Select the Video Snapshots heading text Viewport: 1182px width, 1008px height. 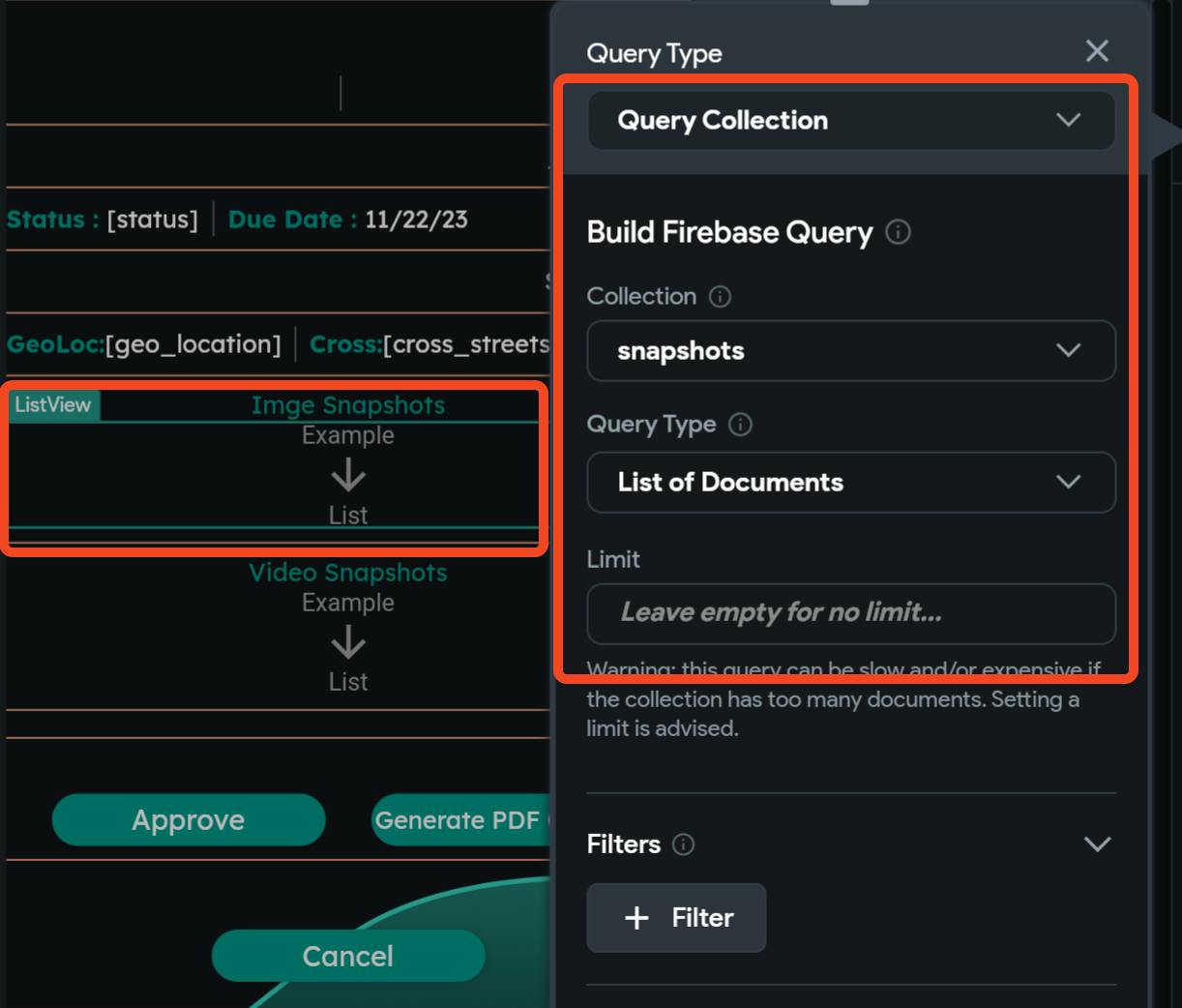point(348,573)
